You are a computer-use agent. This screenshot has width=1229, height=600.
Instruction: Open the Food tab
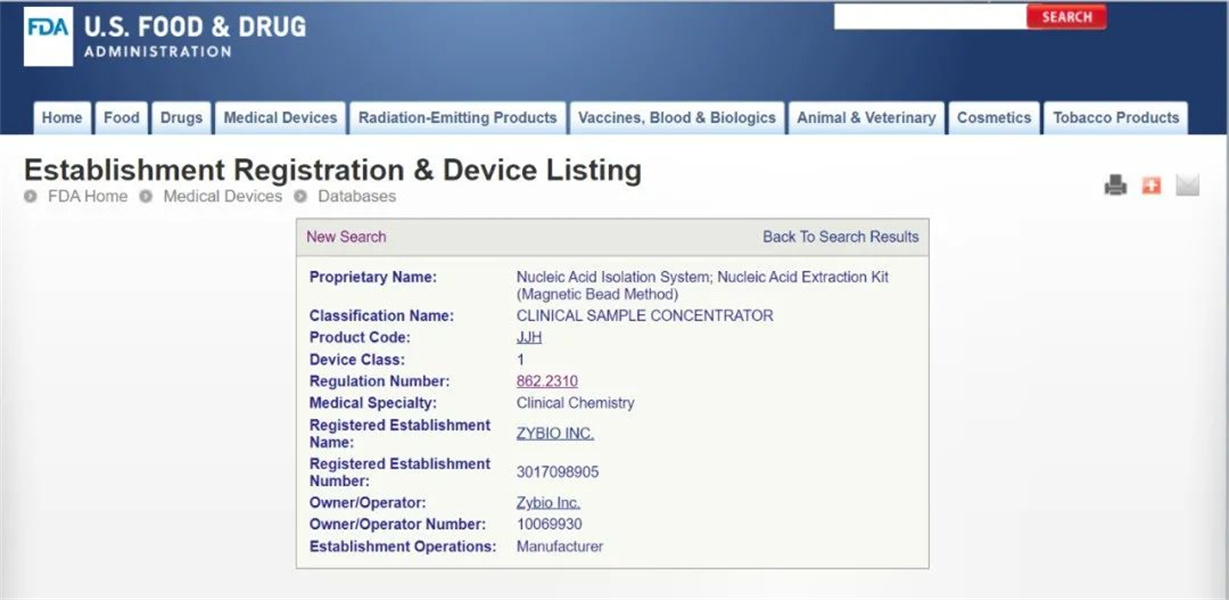point(121,118)
